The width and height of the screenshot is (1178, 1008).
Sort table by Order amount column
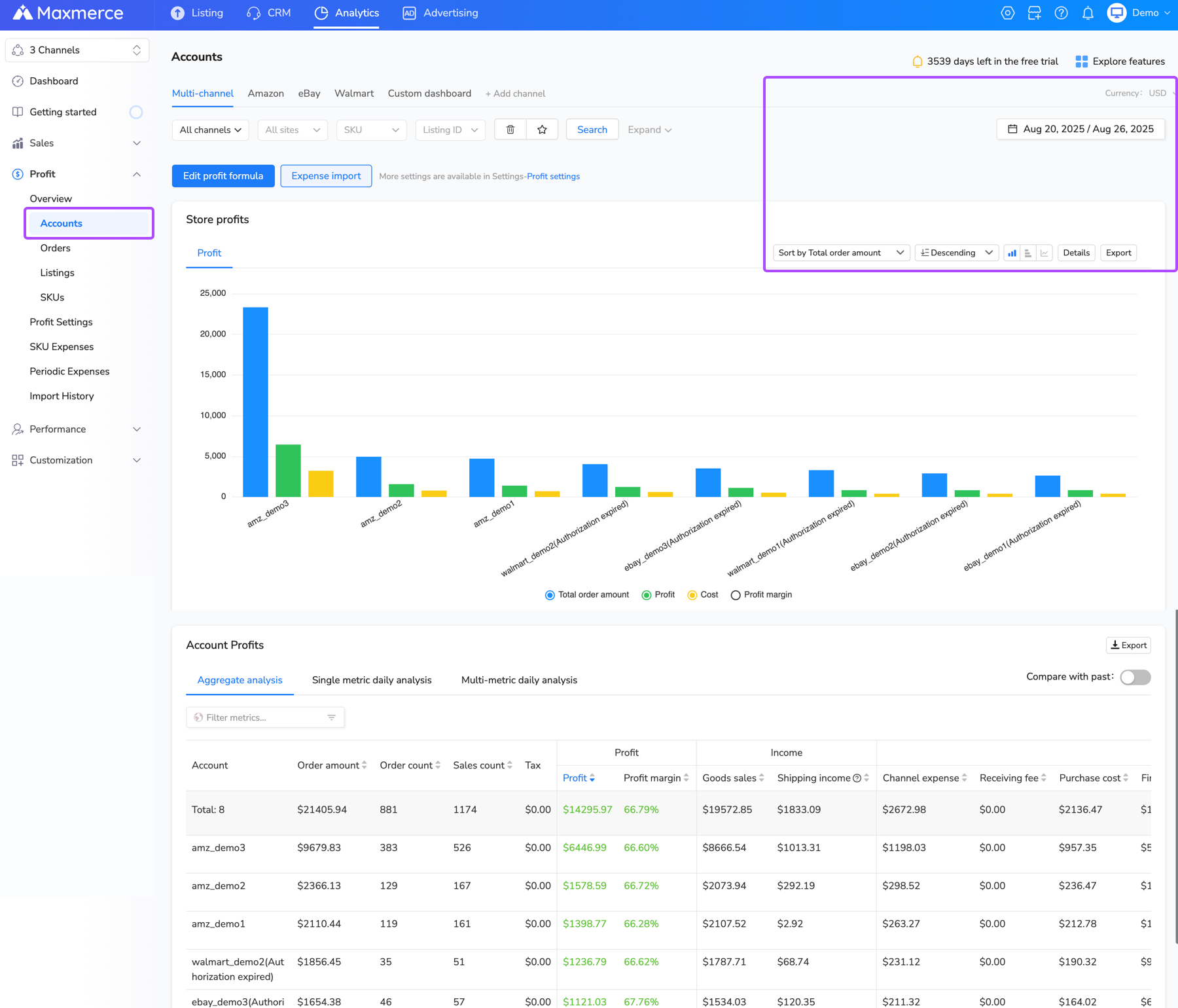click(332, 765)
